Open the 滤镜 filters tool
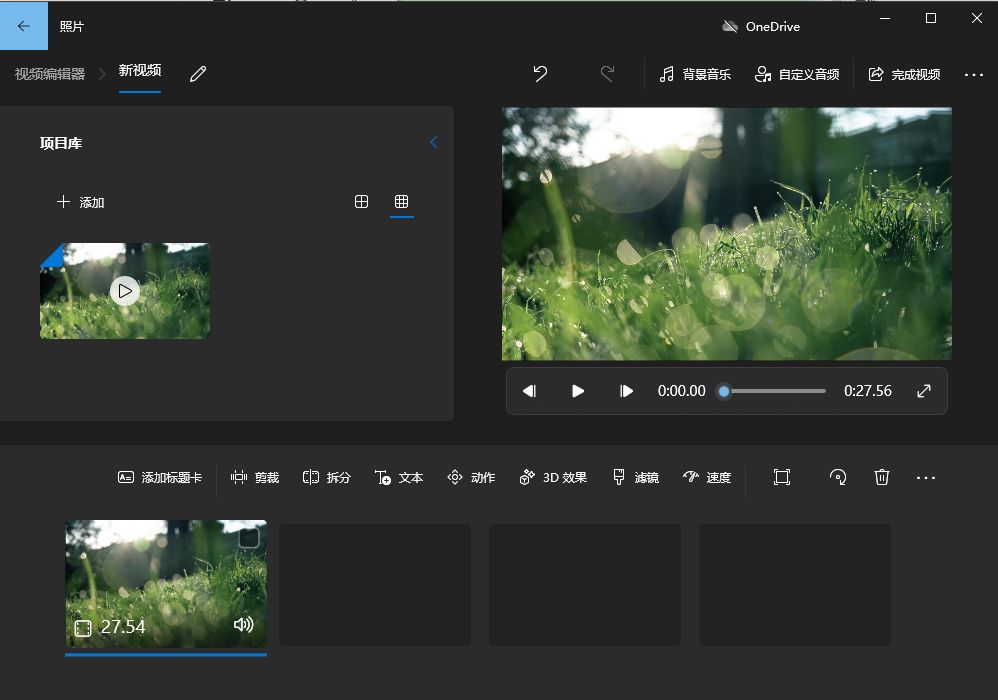The width and height of the screenshot is (998, 700). (x=635, y=477)
